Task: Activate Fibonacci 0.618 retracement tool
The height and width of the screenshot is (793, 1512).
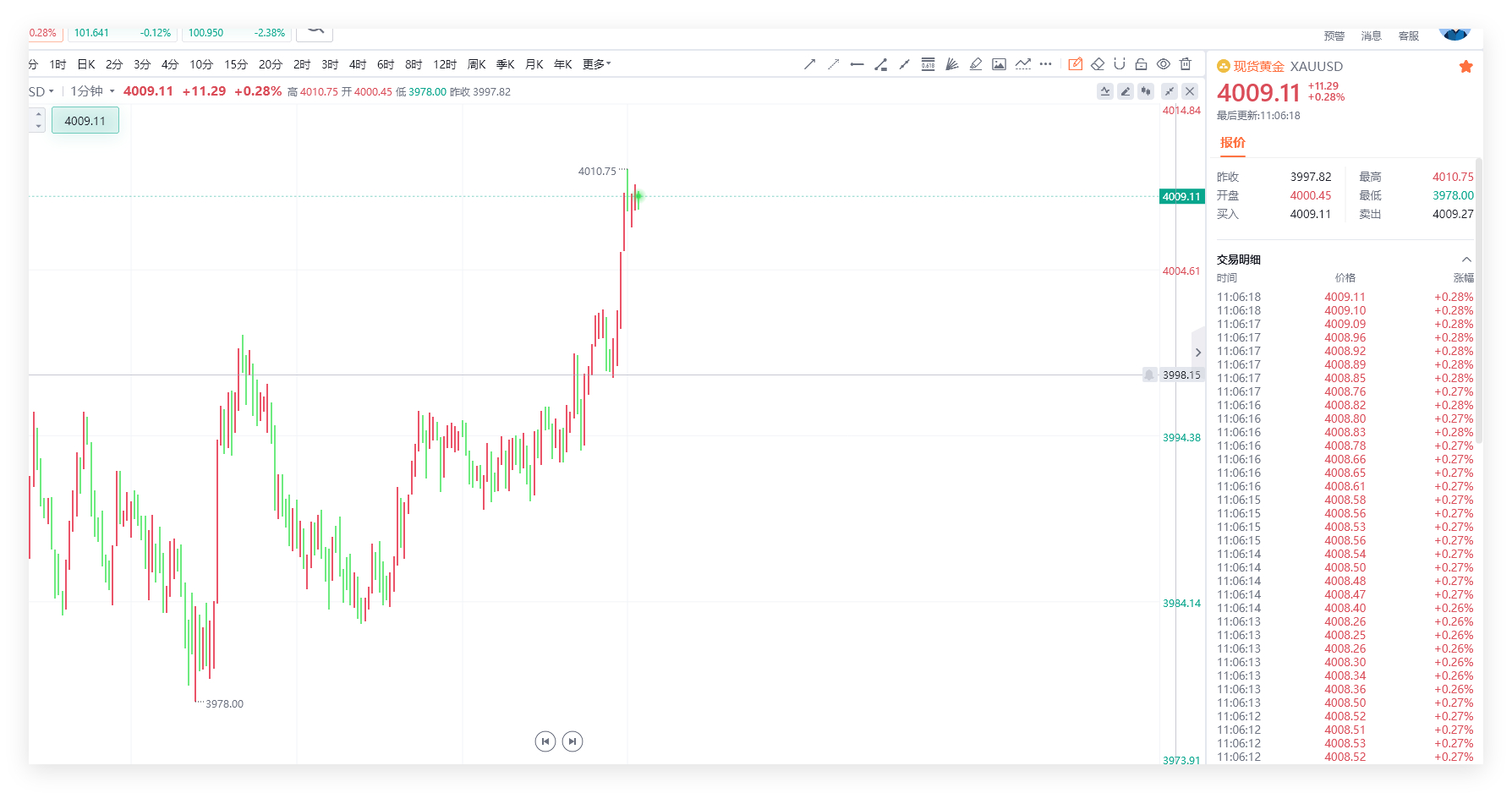Action: click(928, 64)
